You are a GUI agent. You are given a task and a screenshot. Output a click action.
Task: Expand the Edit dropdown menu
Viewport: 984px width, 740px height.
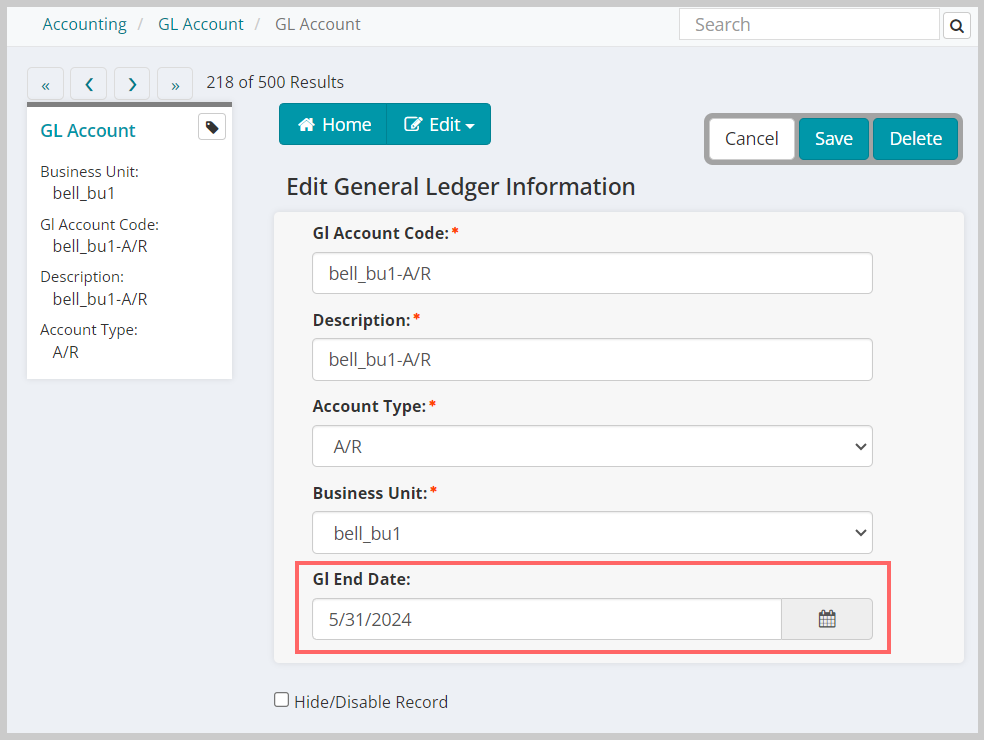(x=438, y=124)
